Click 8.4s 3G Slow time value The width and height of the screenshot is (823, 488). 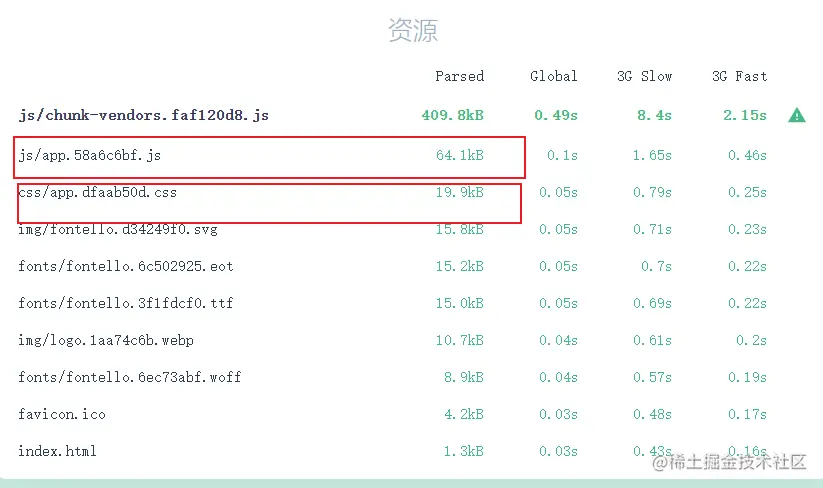654,116
